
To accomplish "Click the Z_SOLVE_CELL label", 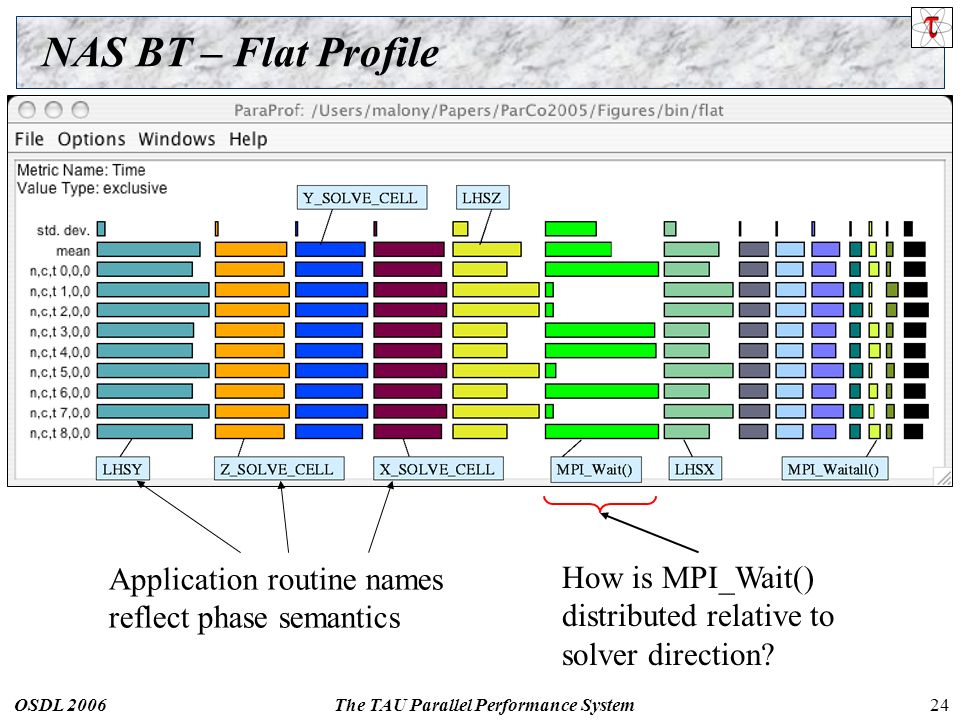I will [x=279, y=469].
